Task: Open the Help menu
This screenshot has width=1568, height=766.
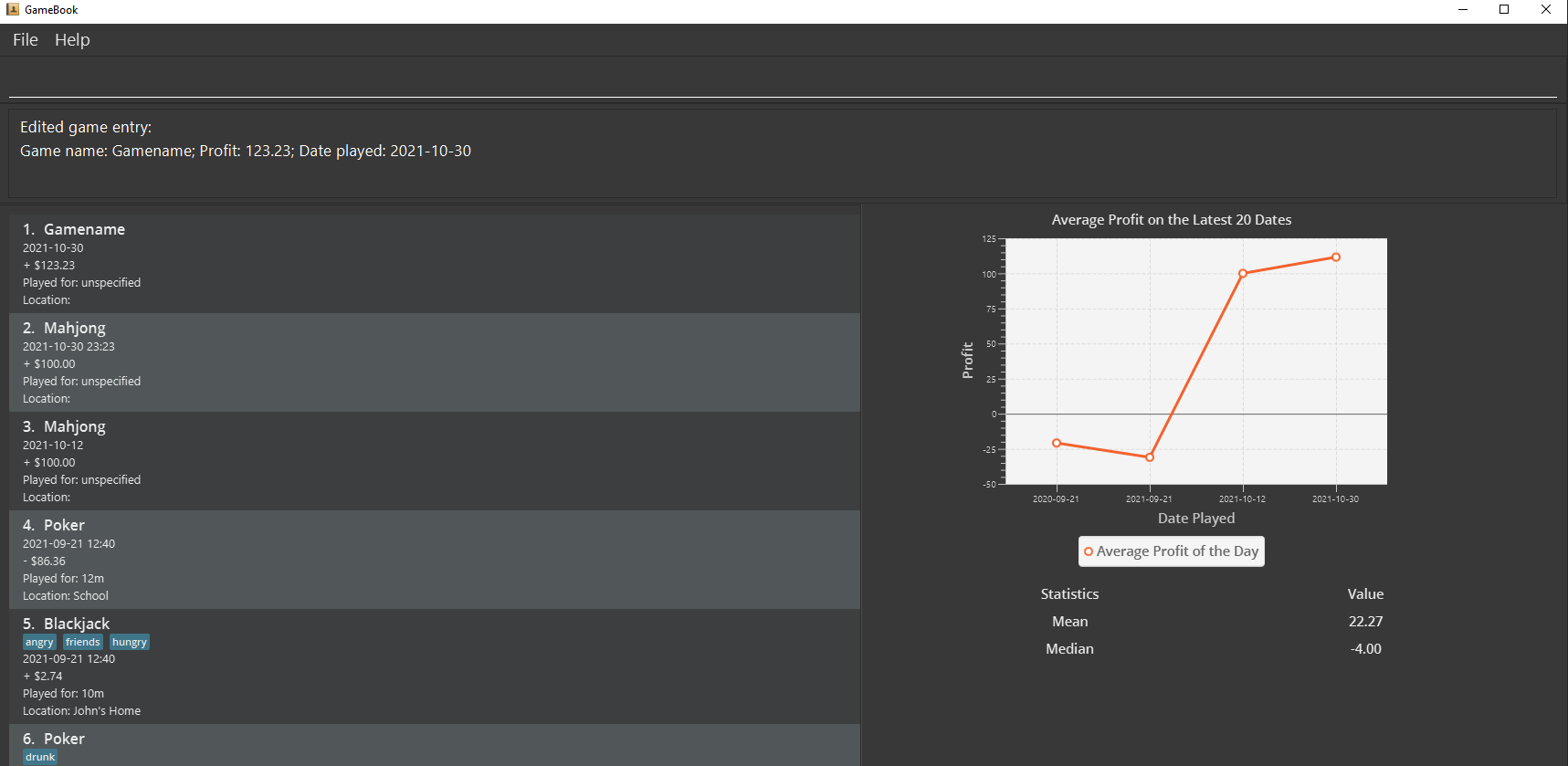Action: pos(72,40)
